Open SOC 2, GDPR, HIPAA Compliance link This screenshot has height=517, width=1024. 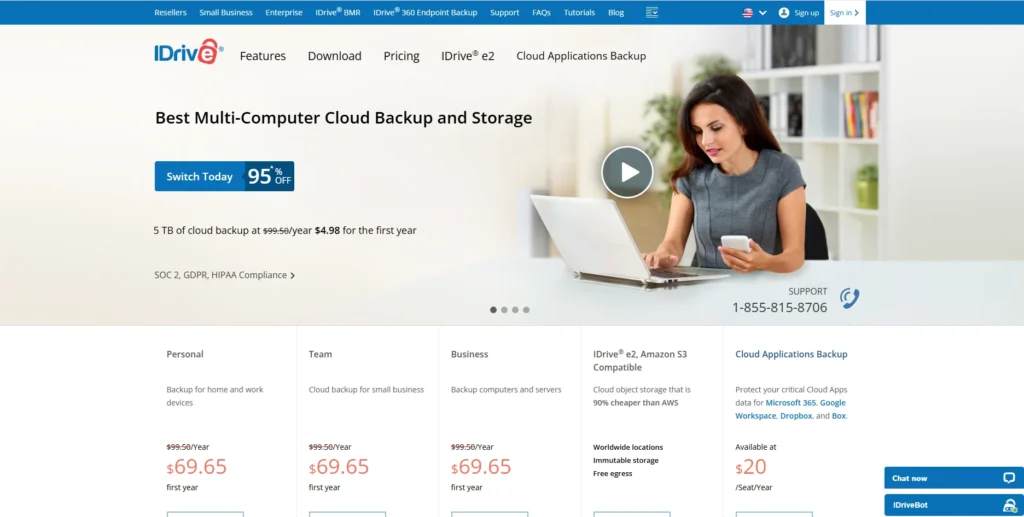tap(225, 275)
